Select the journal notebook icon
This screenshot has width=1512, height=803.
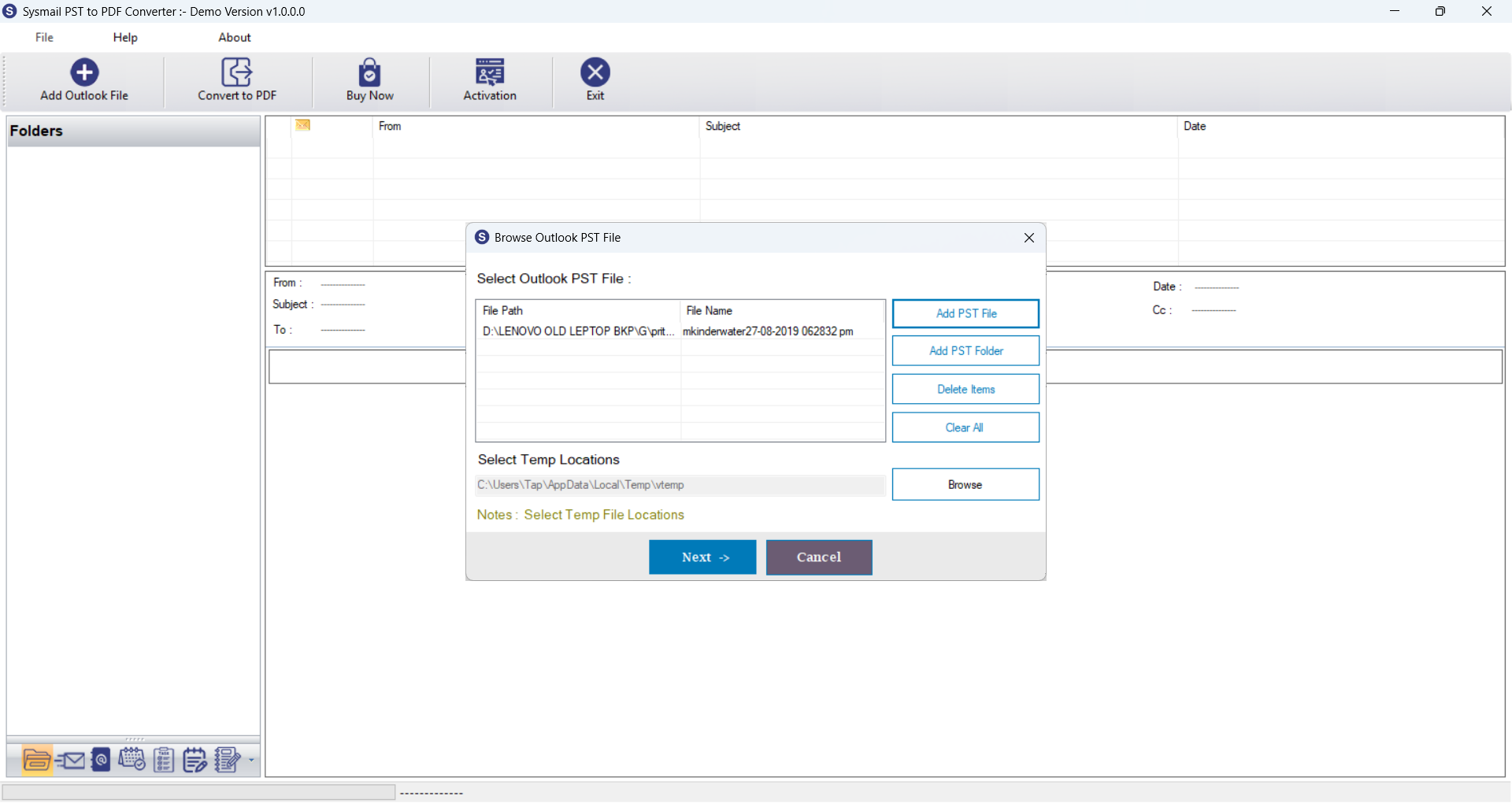click(x=228, y=760)
